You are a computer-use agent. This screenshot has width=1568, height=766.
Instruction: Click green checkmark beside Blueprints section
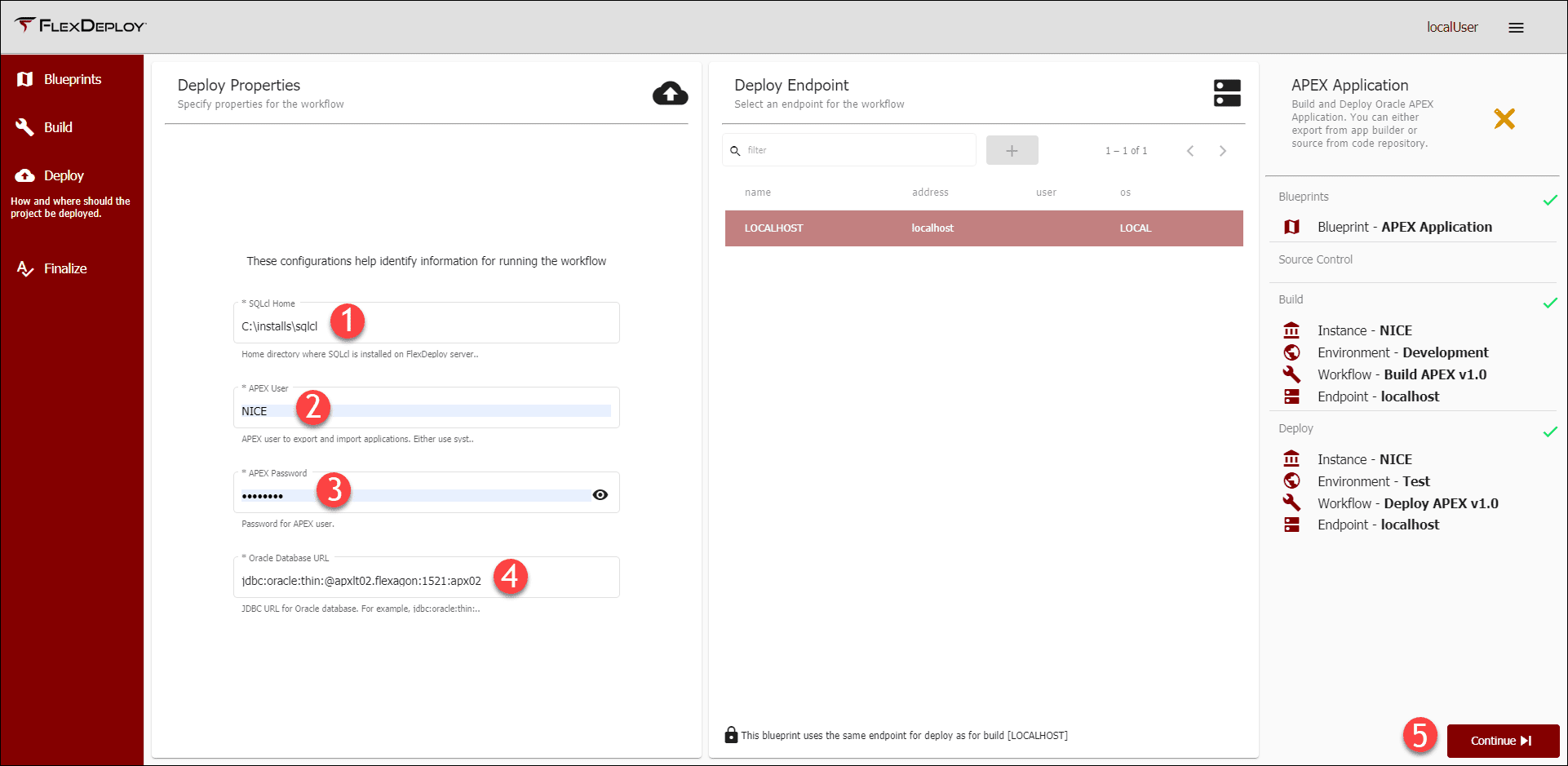[1550, 200]
